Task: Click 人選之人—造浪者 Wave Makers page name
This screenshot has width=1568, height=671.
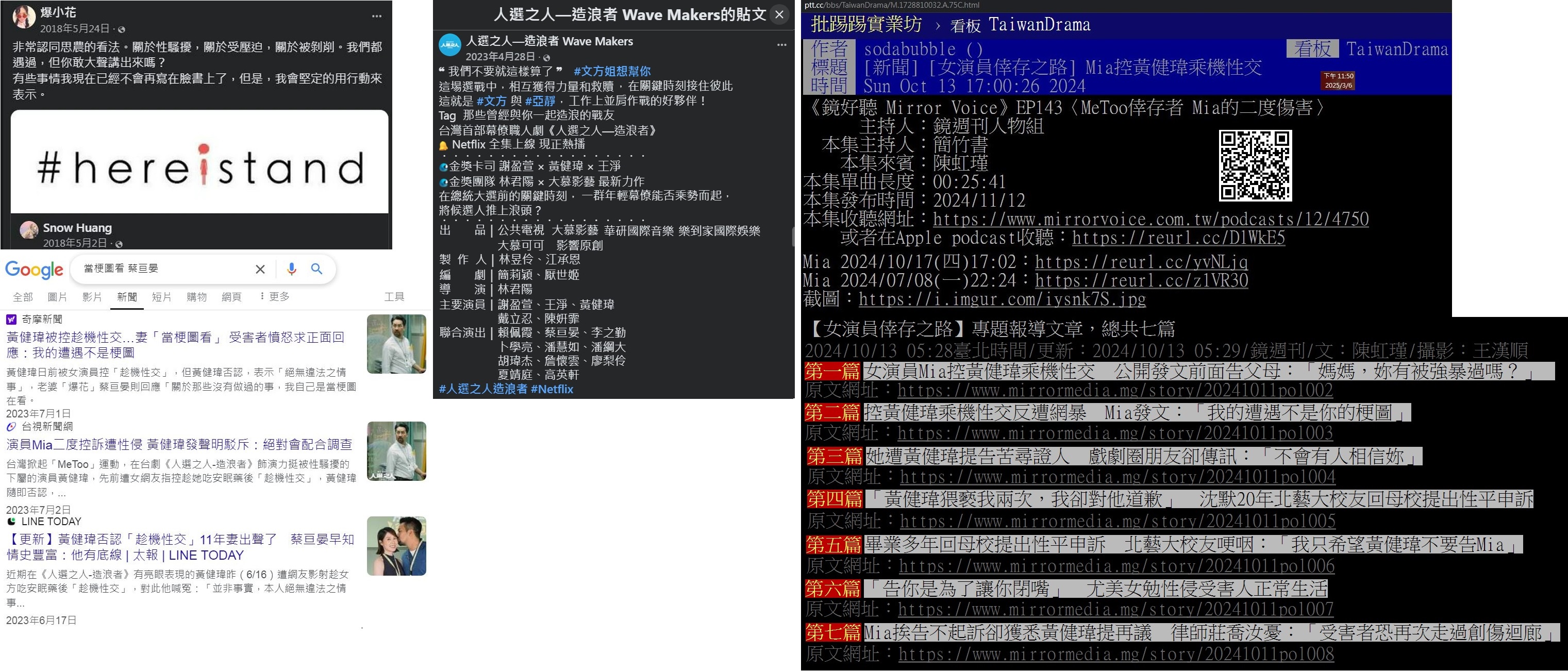Action: pyautogui.click(x=549, y=41)
